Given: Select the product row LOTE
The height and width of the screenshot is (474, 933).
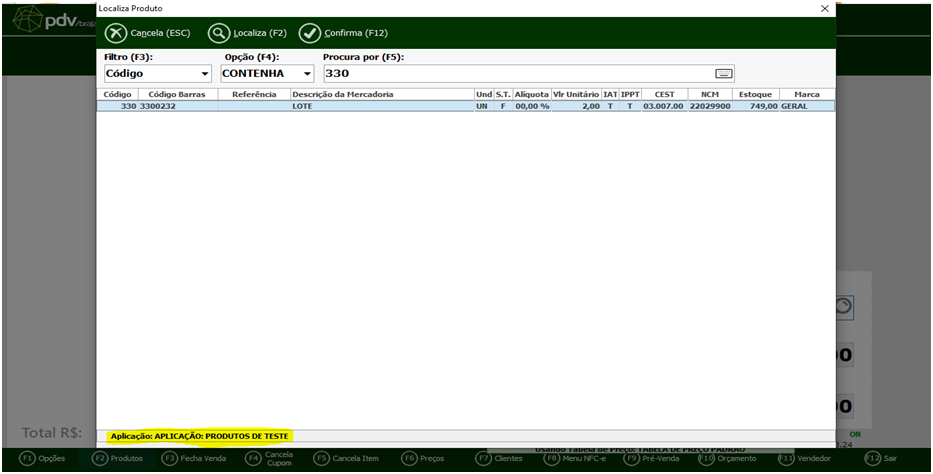Looking at the screenshot, I should point(380,106).
